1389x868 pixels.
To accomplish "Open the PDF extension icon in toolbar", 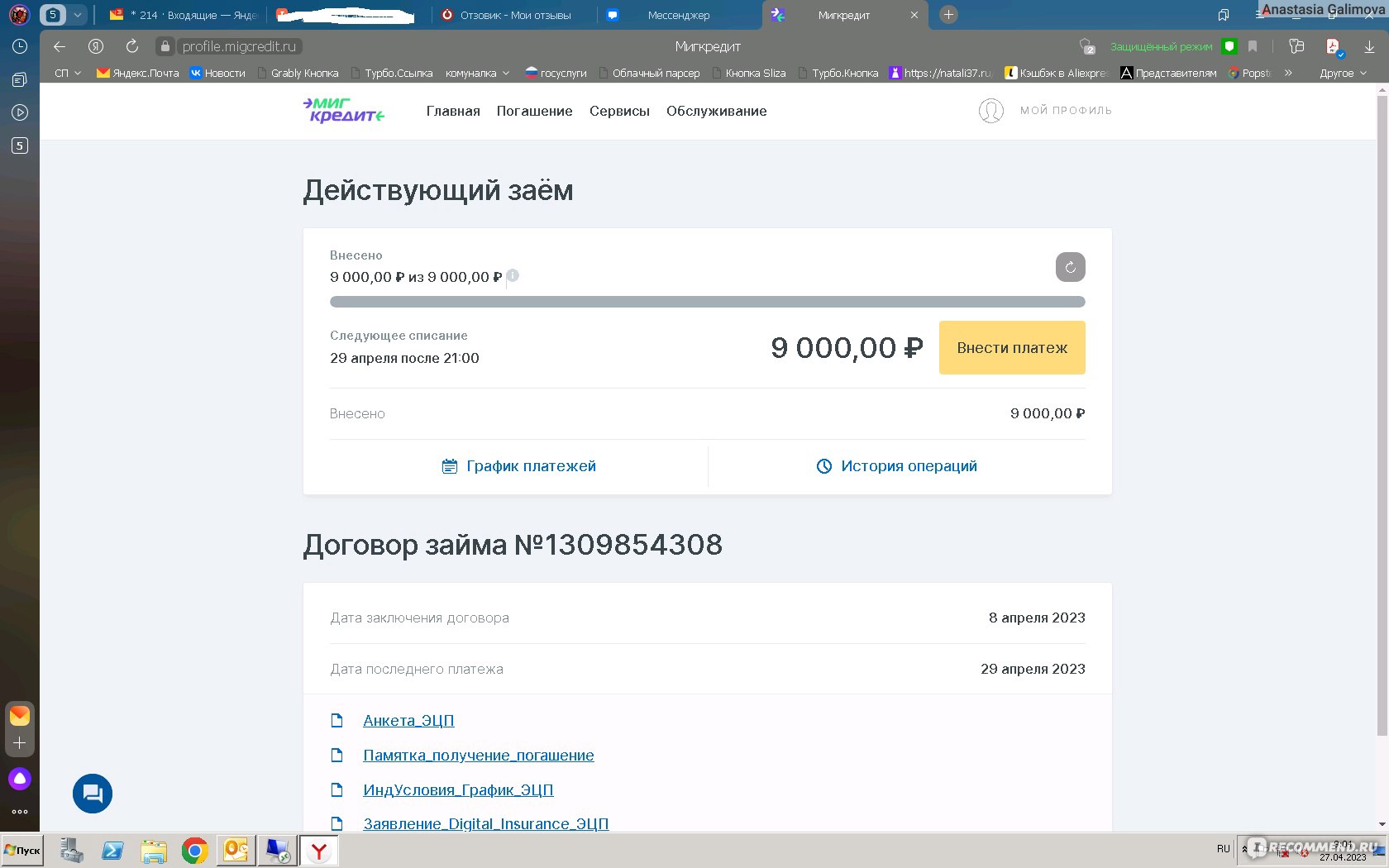I will click(1333, 47).
